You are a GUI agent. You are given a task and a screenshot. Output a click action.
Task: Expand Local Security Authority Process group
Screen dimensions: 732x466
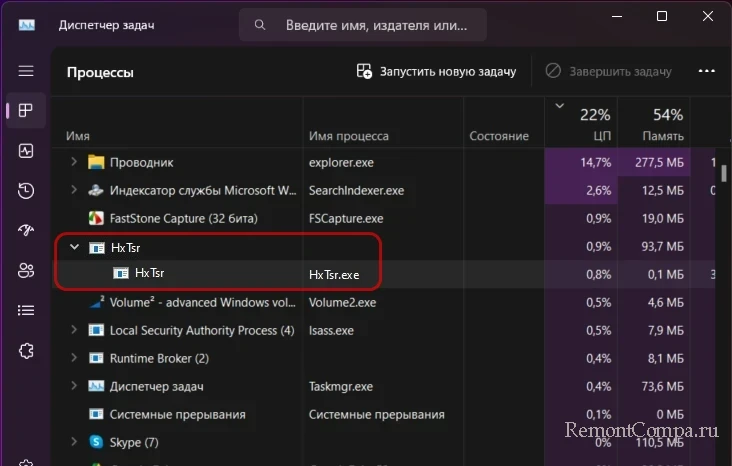tap(73, 330)
